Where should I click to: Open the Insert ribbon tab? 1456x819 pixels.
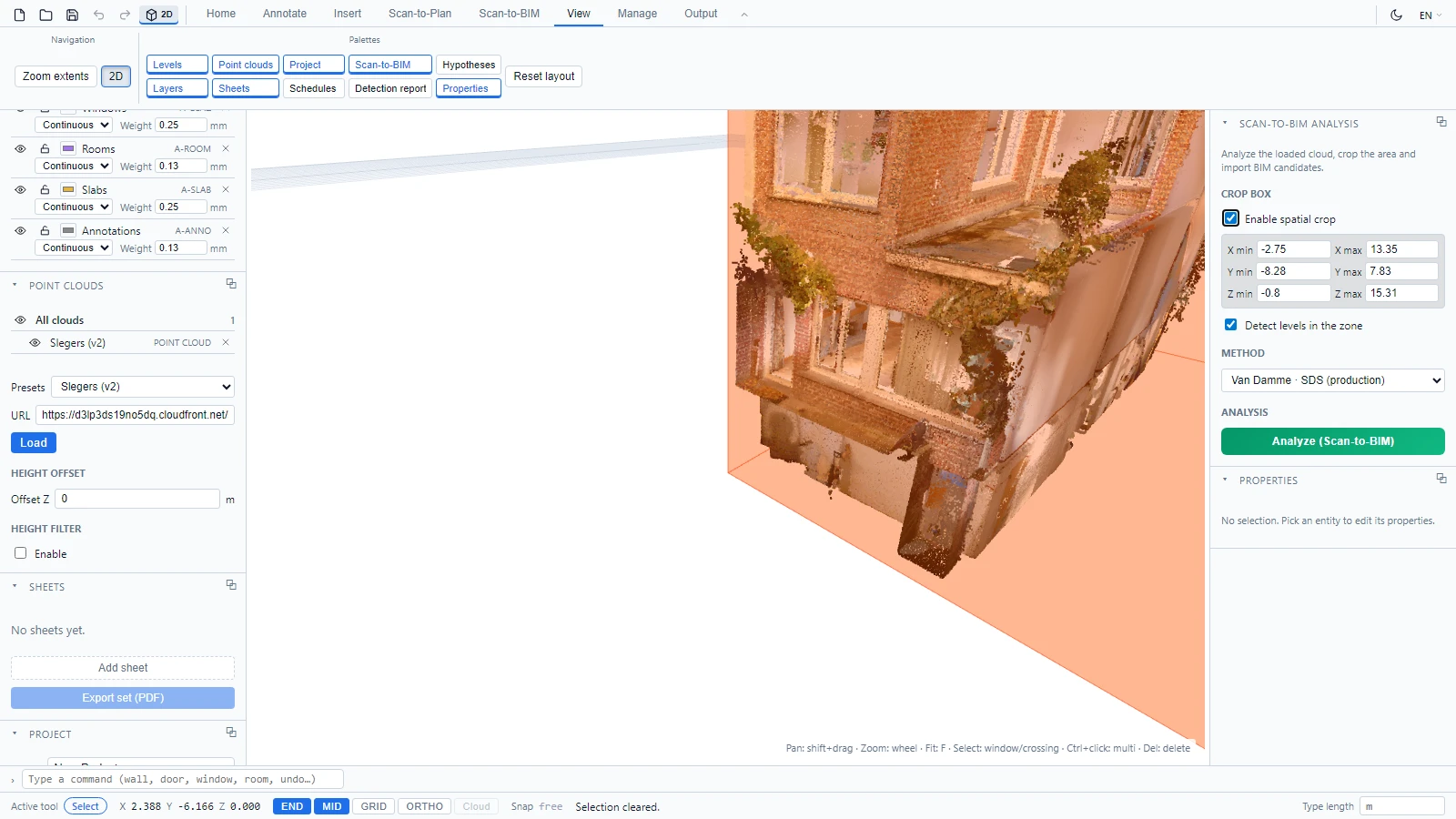pos(348,14)
